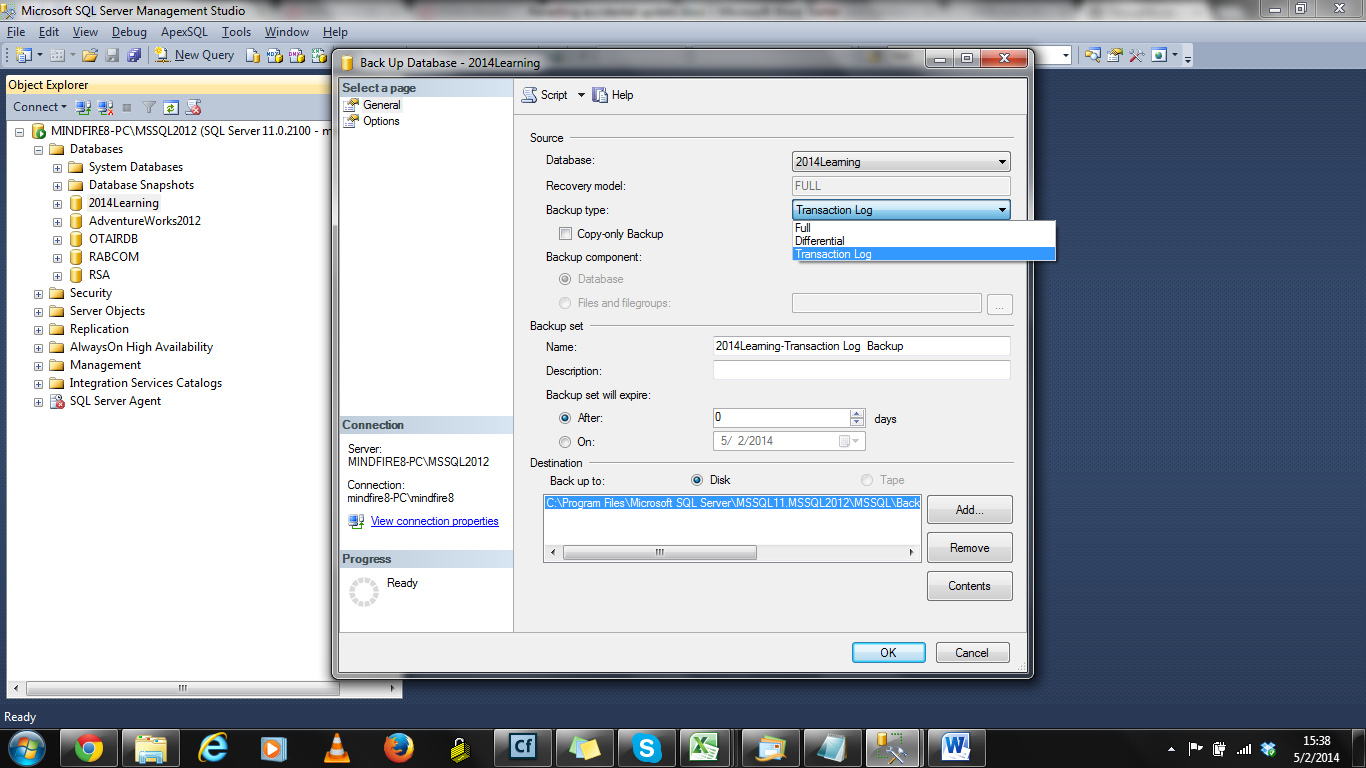This screenshot has width=1366, height=768.
Task: Select the OTAIRDB database in tree
Action: pos(113,239)
